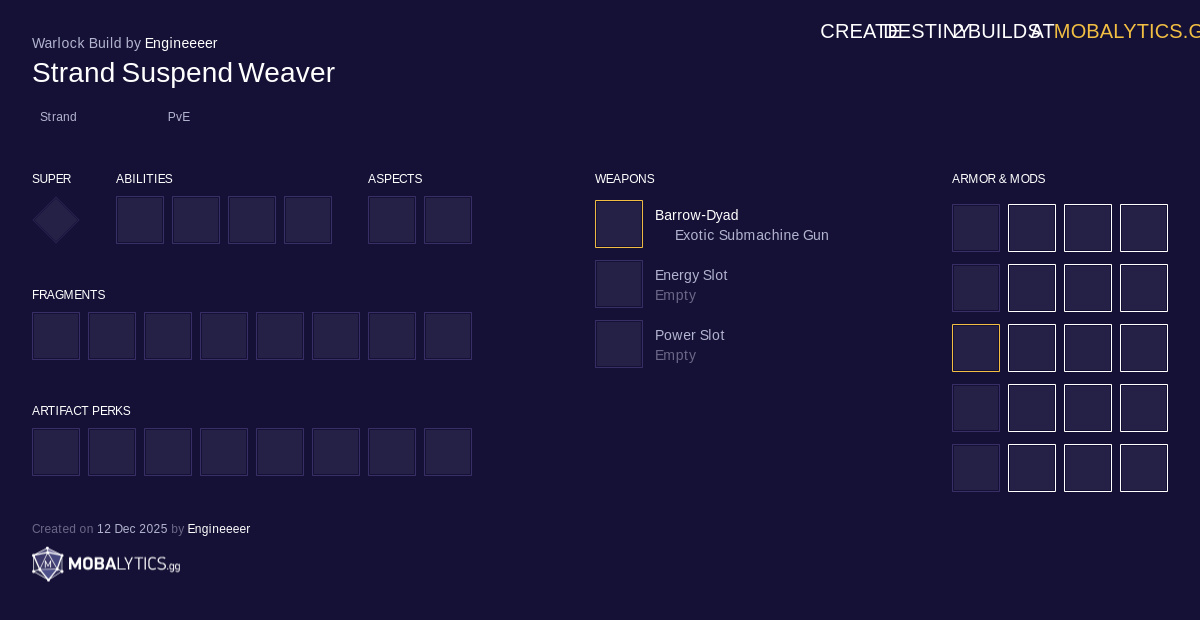1200x620 pixels.
Task: Open the Engineeeer author link under title
Action: [181, 43]
